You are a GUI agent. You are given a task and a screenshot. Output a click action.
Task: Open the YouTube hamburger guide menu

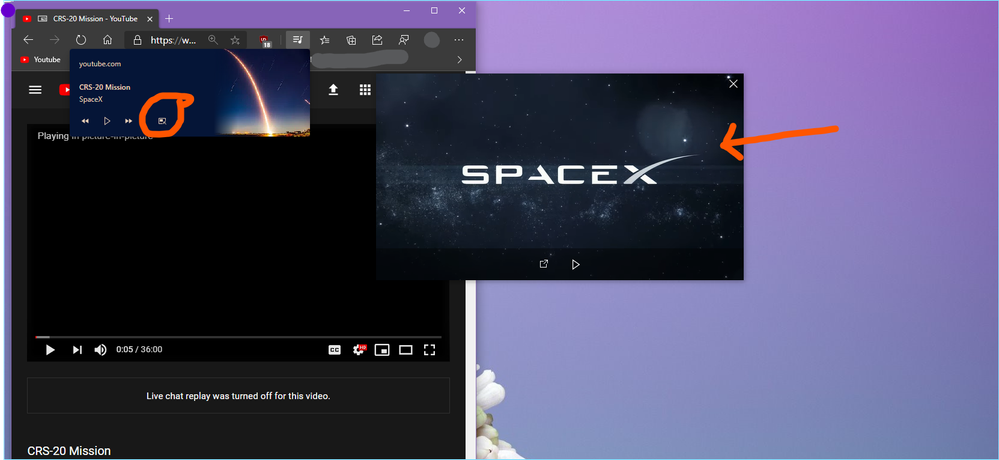(35, 90)
